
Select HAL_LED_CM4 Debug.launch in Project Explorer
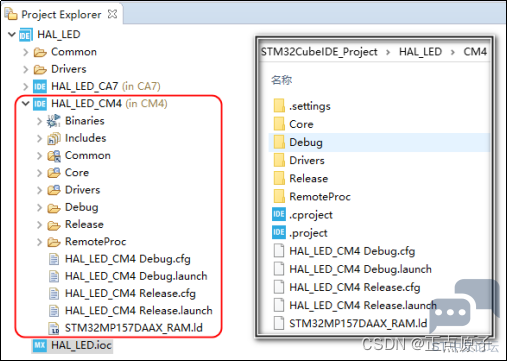pyautogui.click(x=136, y=276)
